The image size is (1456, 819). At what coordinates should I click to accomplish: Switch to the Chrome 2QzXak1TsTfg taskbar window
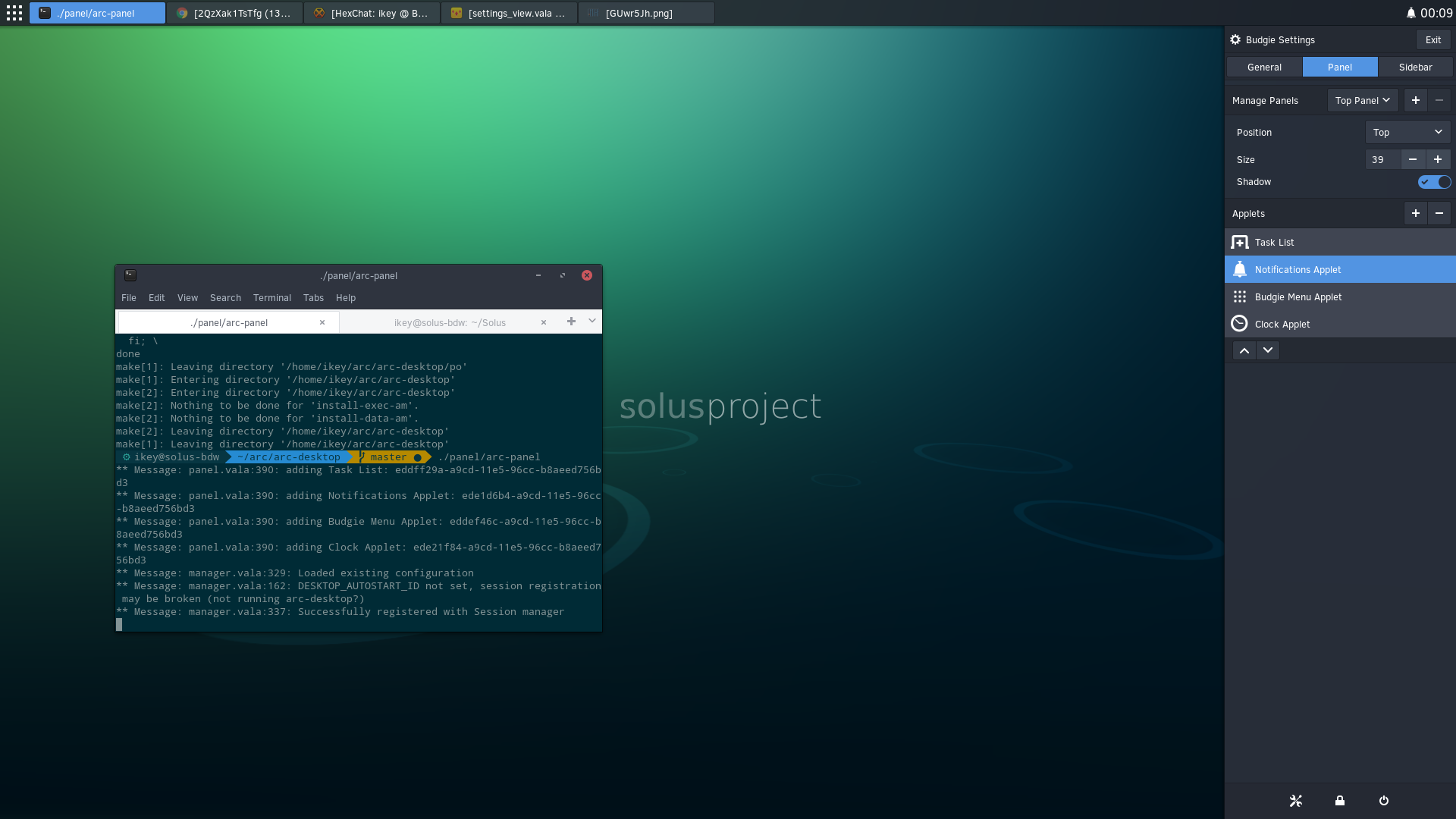(234, 13)
